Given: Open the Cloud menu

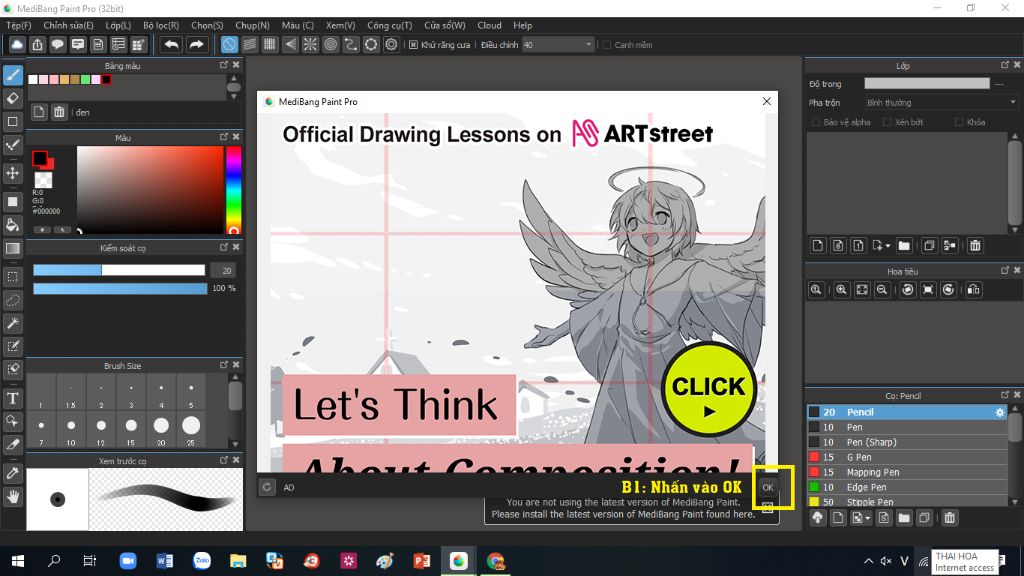Looking at the screenshot, I should pos(489,25).
